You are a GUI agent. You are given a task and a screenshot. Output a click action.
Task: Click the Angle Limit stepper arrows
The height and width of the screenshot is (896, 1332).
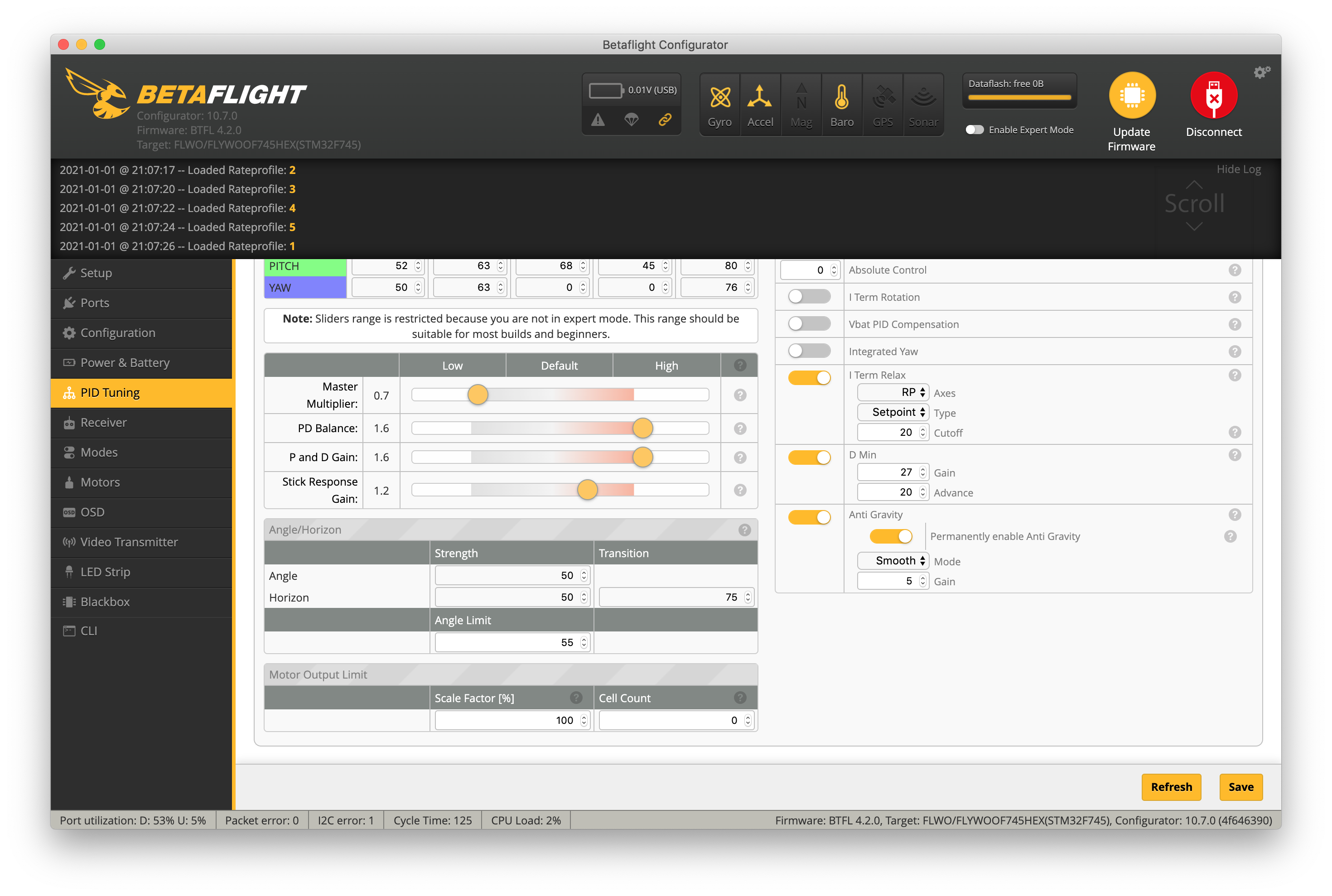point(584,643)
